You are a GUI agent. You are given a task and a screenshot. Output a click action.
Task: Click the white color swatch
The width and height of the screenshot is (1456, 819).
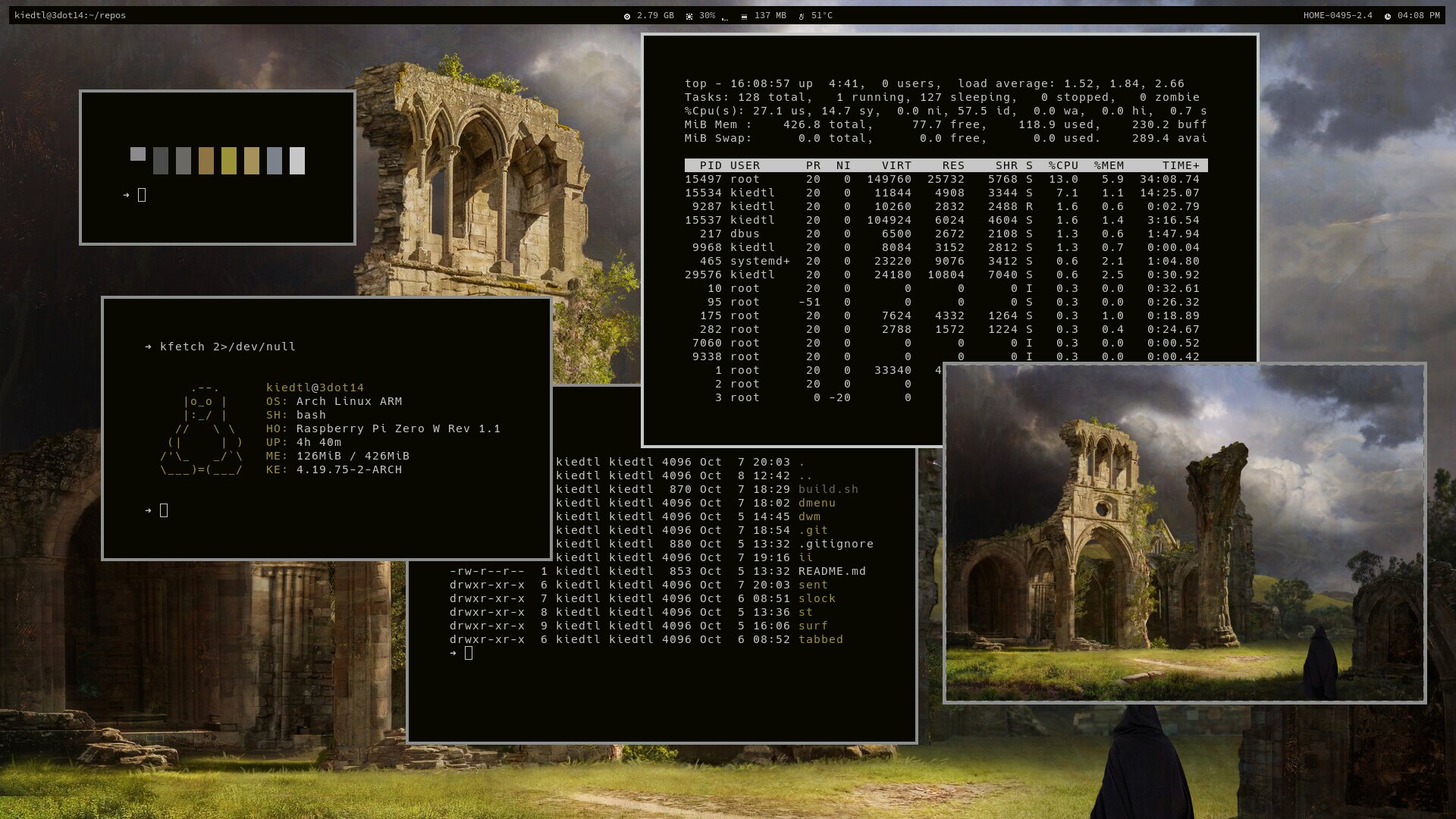click(297, 161)
